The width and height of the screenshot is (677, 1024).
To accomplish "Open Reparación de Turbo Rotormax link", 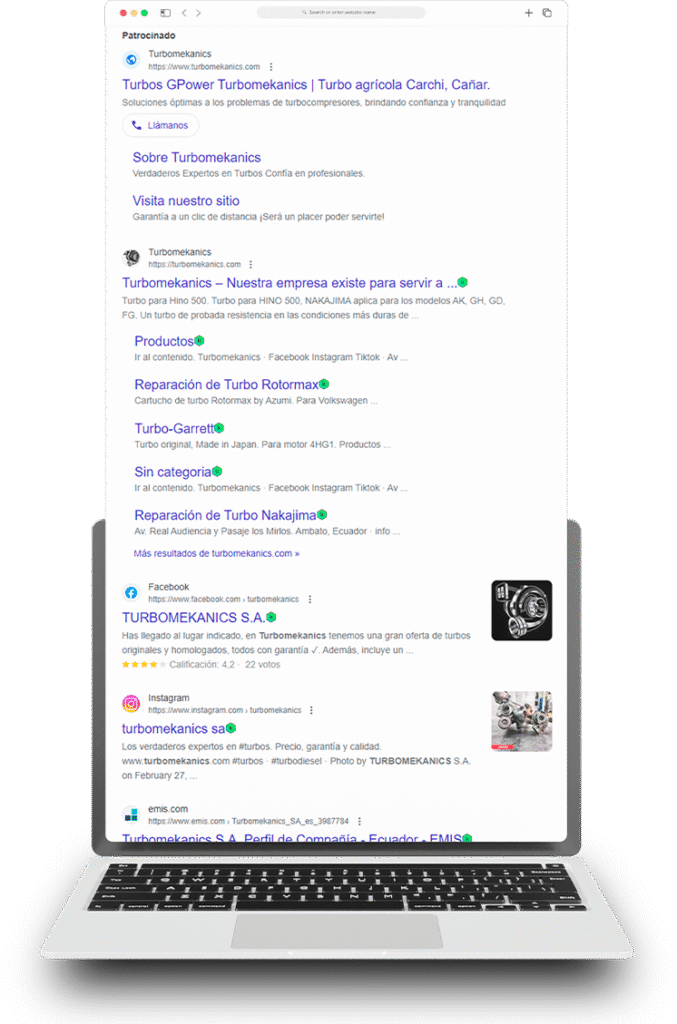I will [227, 384].
